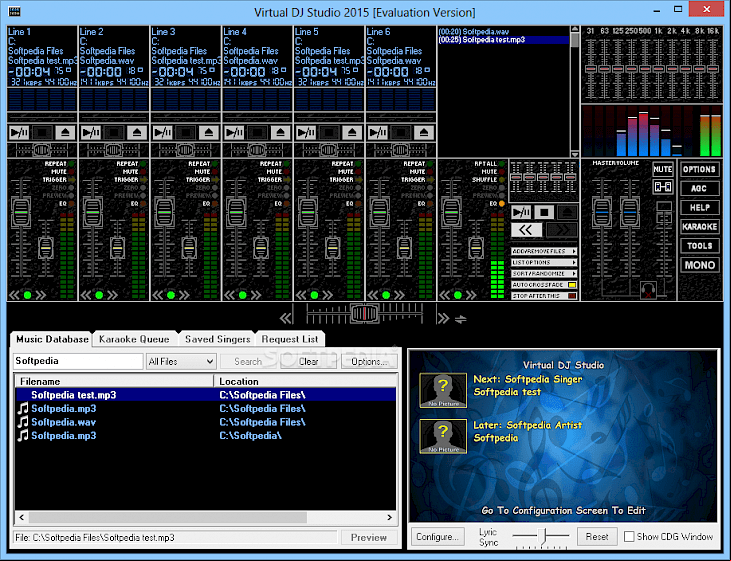Click the linked speakers icon under Mute
This screenshot has height=561, width=731.
click(x=662, y=187)
